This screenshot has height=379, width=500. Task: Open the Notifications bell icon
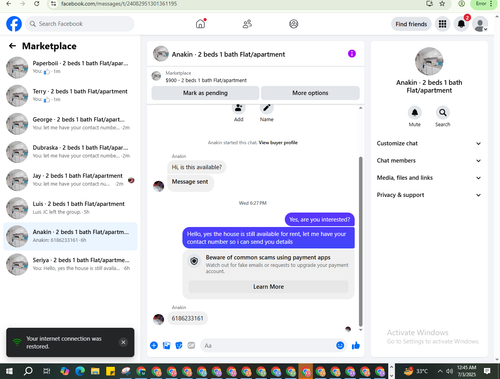tap(461, 24)
